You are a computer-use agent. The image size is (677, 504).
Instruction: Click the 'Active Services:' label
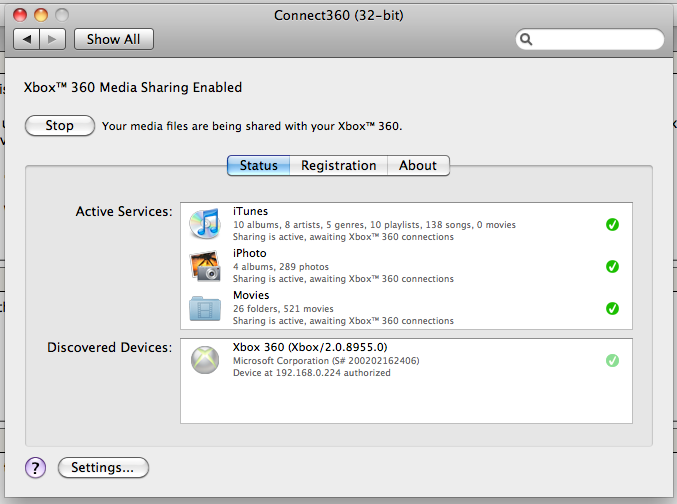click(124, 211)
